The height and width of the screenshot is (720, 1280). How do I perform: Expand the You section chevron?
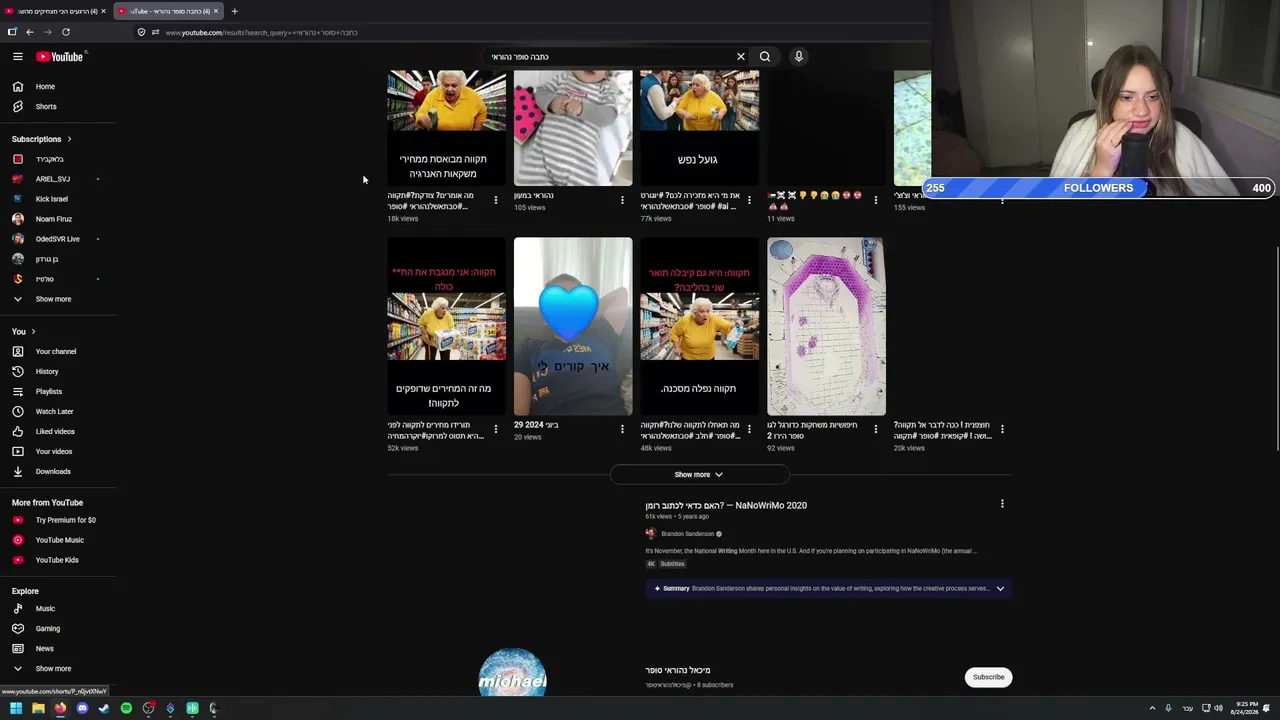[33, 332]
